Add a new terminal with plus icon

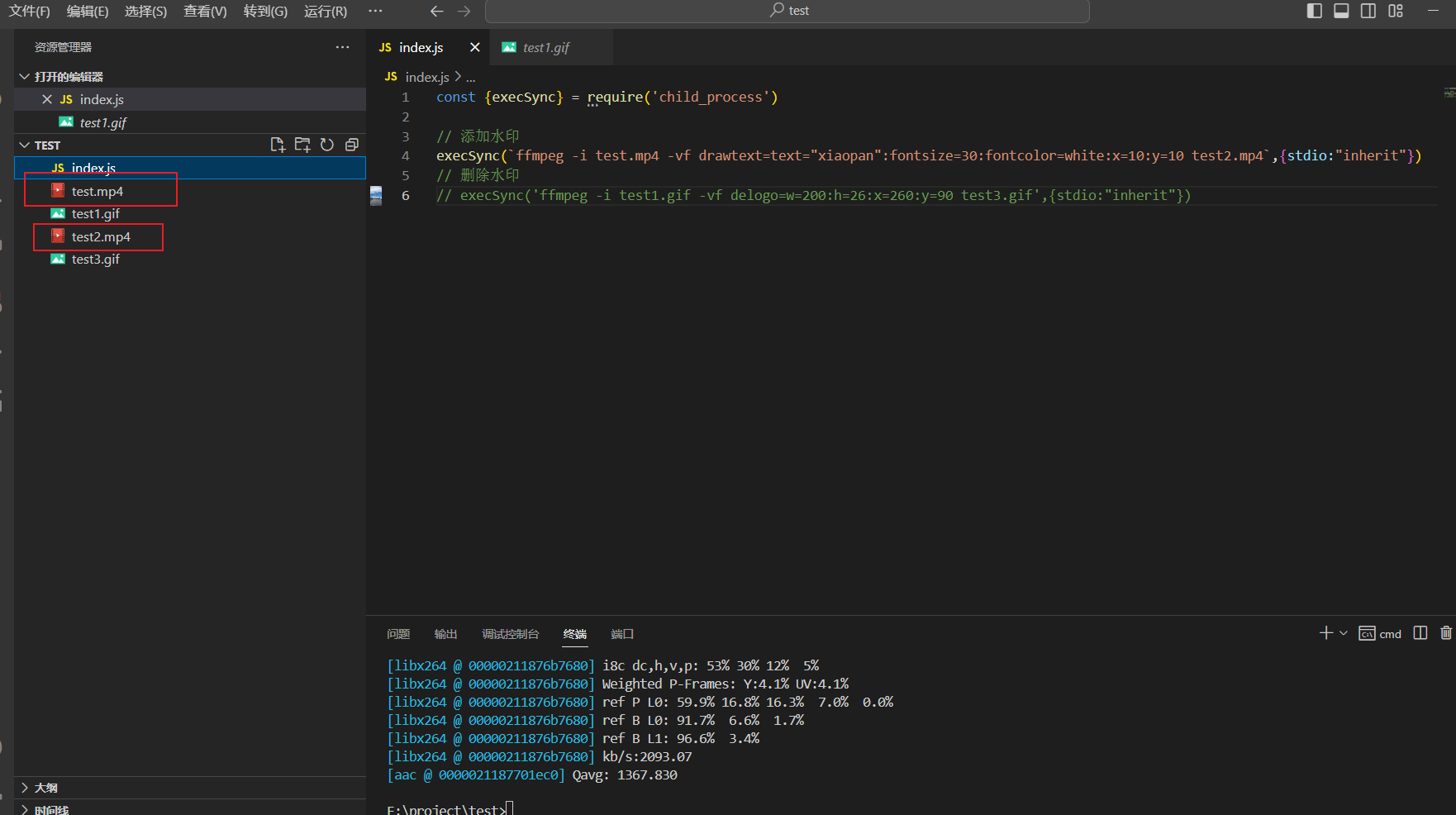[x=1325, y=633]
